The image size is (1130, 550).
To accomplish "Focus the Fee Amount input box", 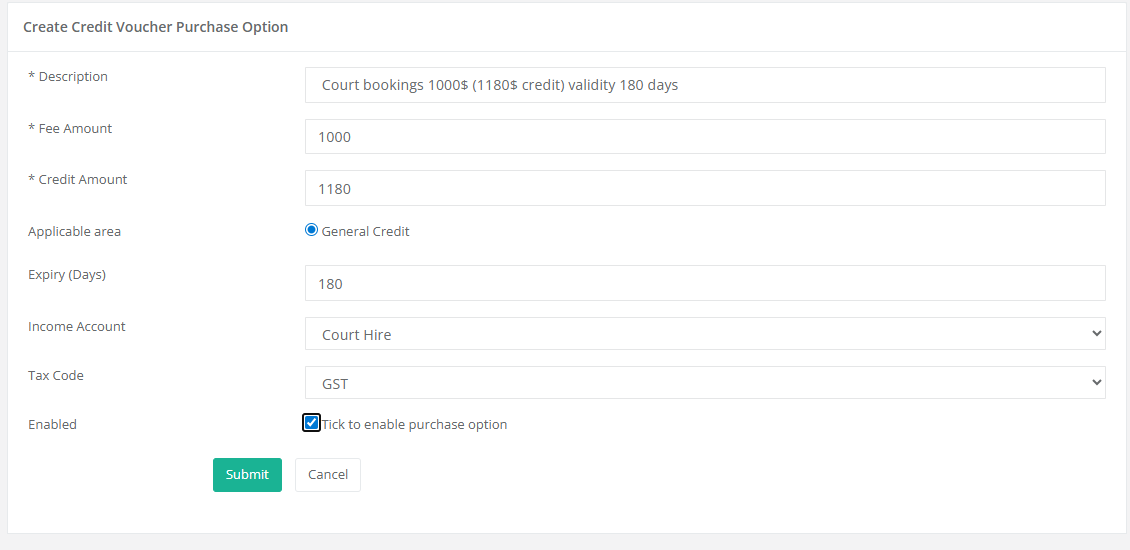I will [x=705, y=137].
